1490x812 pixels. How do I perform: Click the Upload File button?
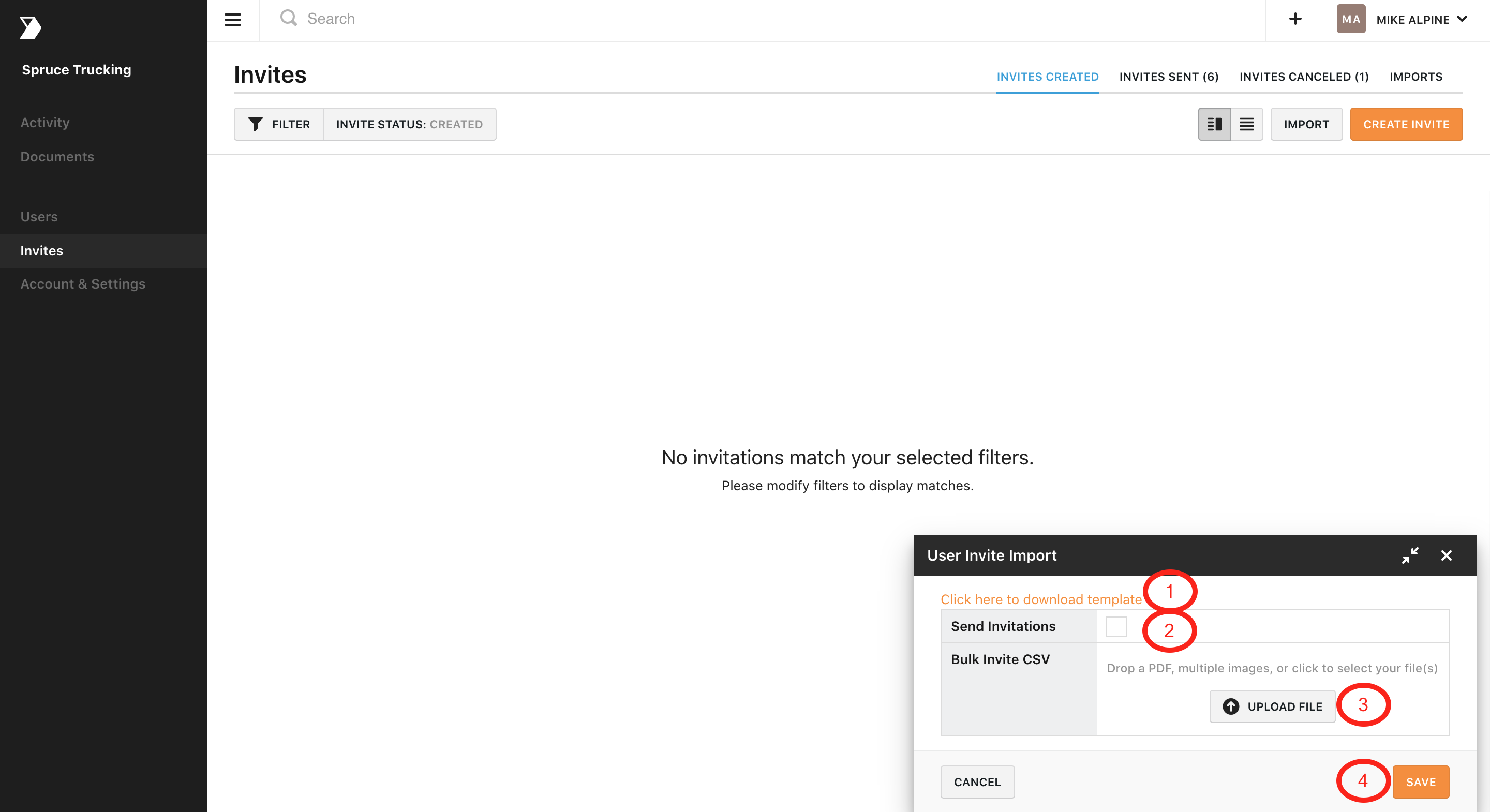coord(1272,706)
